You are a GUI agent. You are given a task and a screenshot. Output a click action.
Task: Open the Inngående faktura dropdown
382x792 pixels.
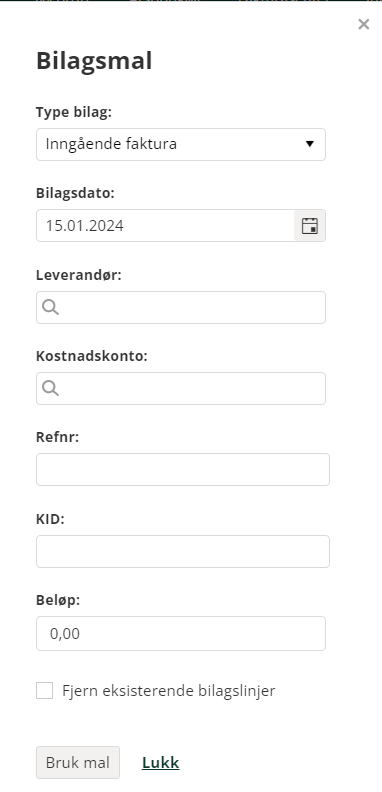coord(181,144)
